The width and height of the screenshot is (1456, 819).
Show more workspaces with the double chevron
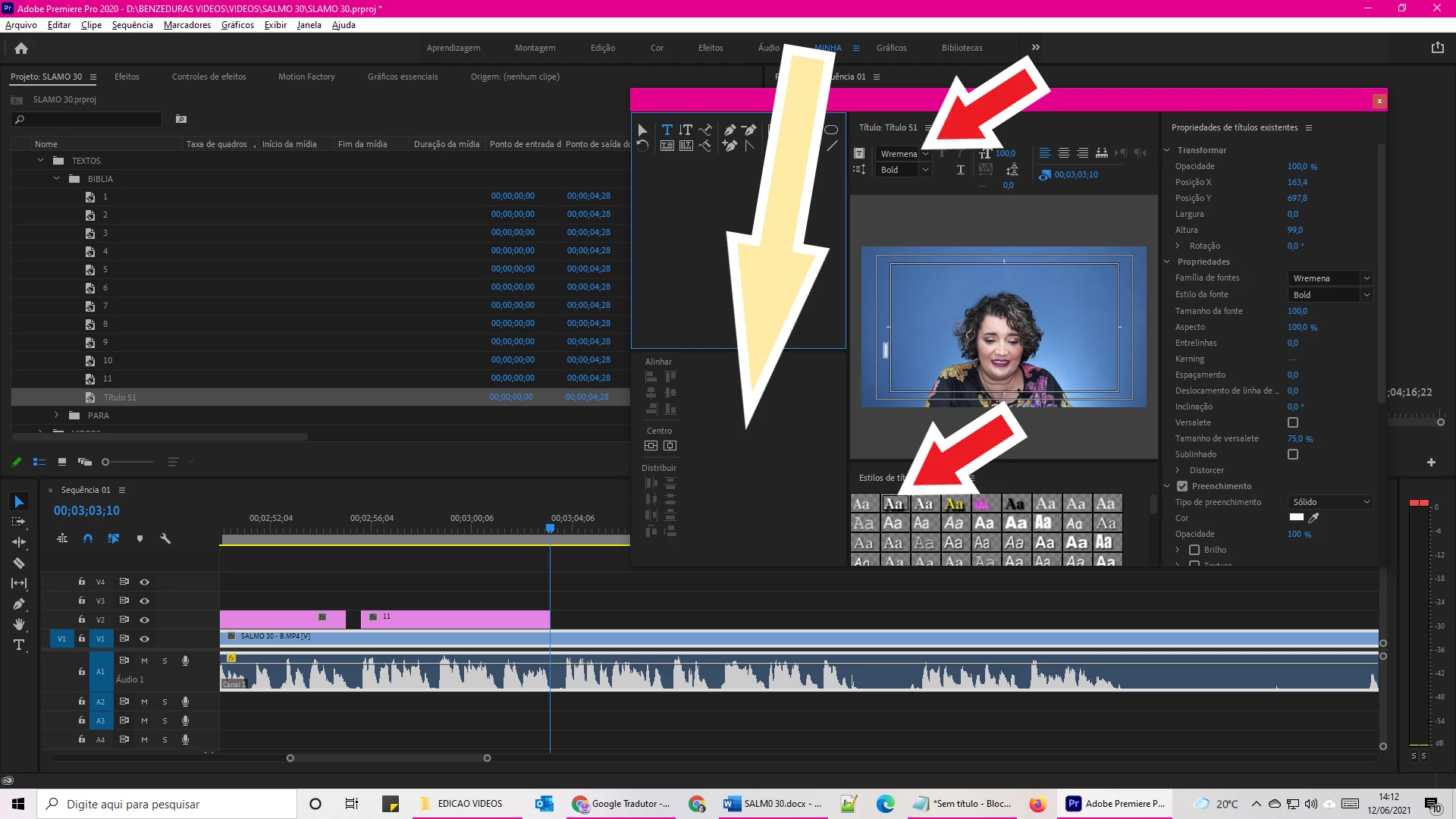coord(1035,47)
